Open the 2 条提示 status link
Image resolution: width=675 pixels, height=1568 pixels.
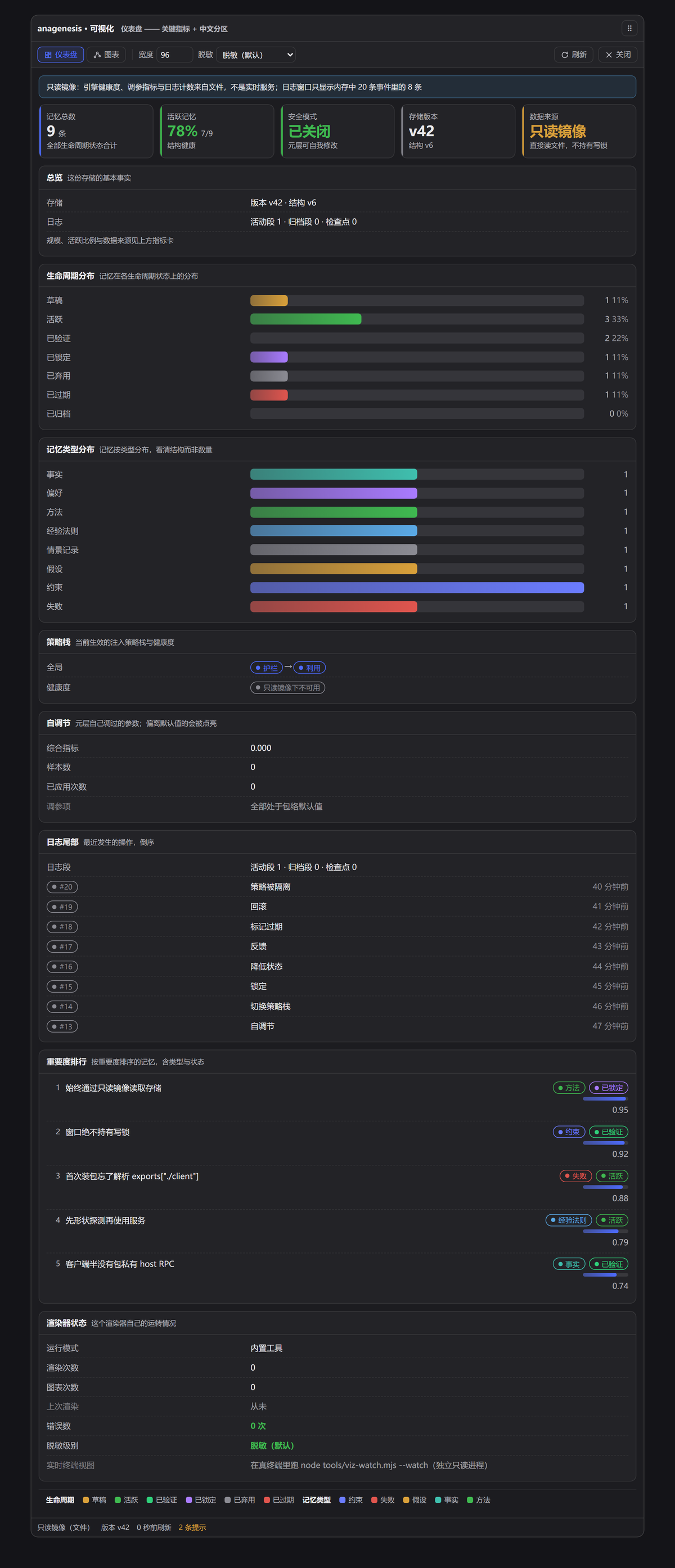tap(192, 1528)
